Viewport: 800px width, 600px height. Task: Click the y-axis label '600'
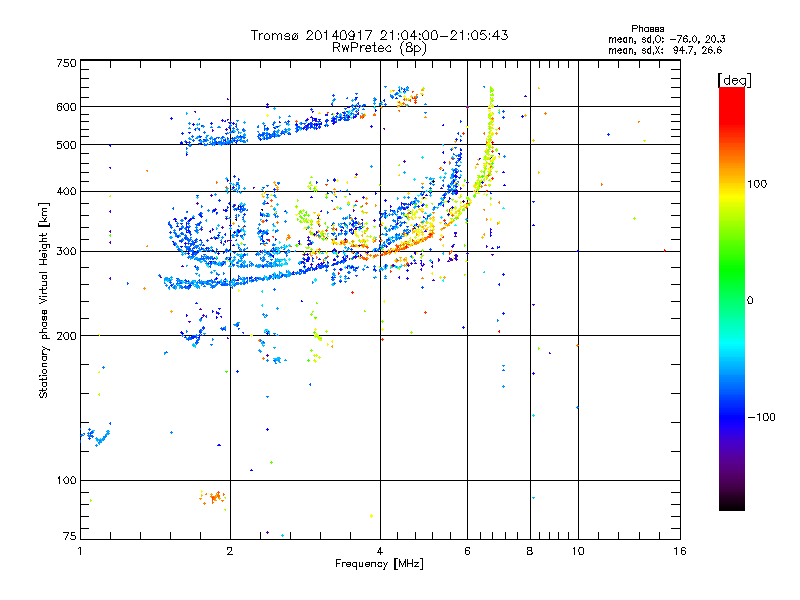tap(66, 107)
